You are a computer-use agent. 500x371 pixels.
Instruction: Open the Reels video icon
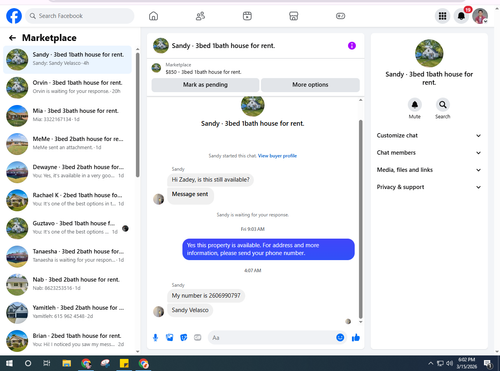click(x=247, y=16)
